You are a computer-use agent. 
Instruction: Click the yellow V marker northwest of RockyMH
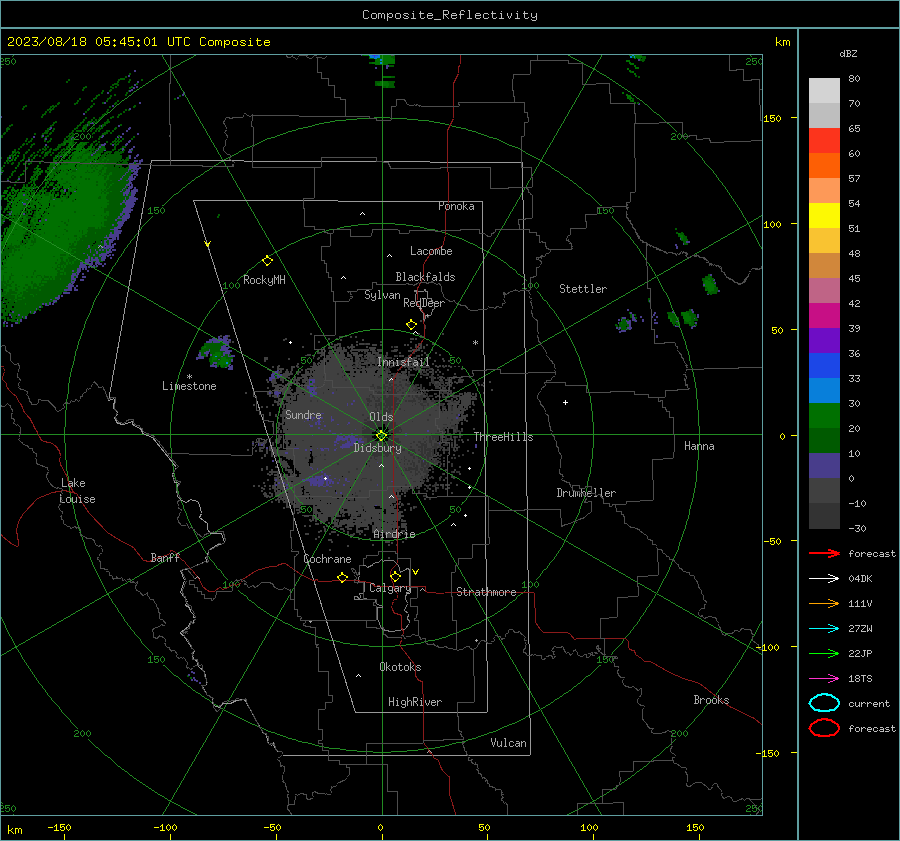208,244
